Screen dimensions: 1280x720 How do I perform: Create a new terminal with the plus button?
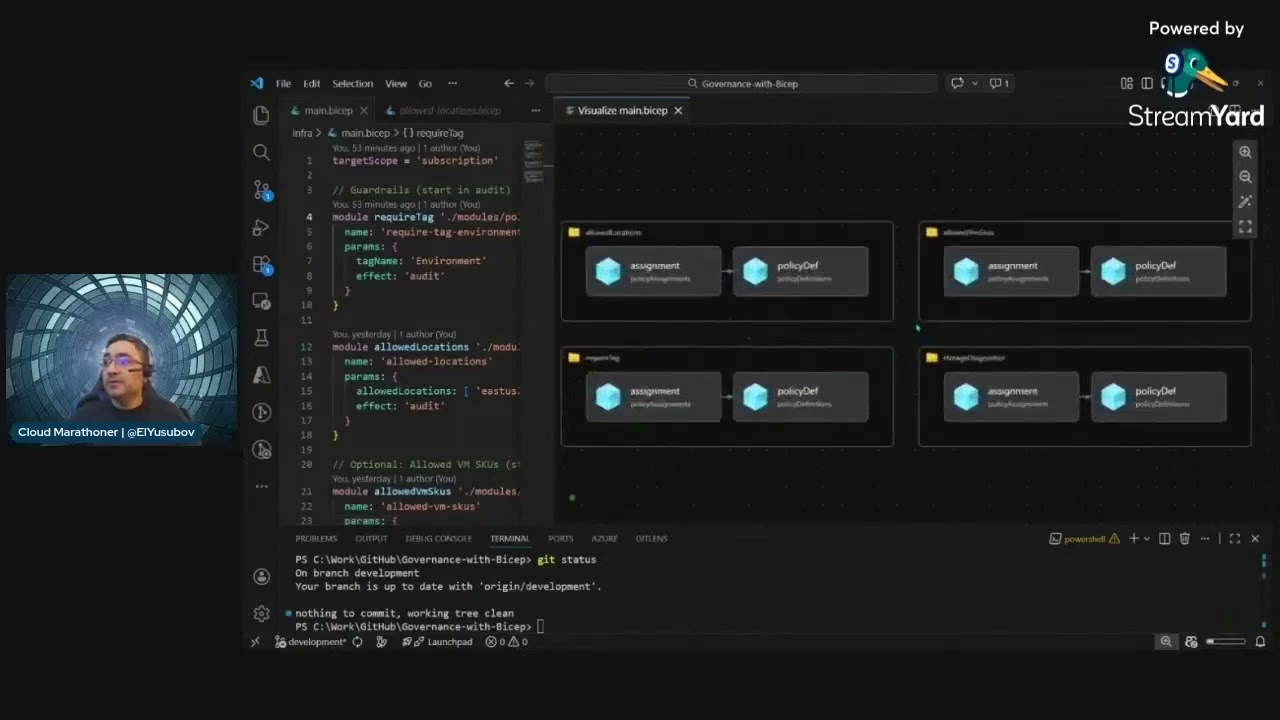pos(1134,538)
